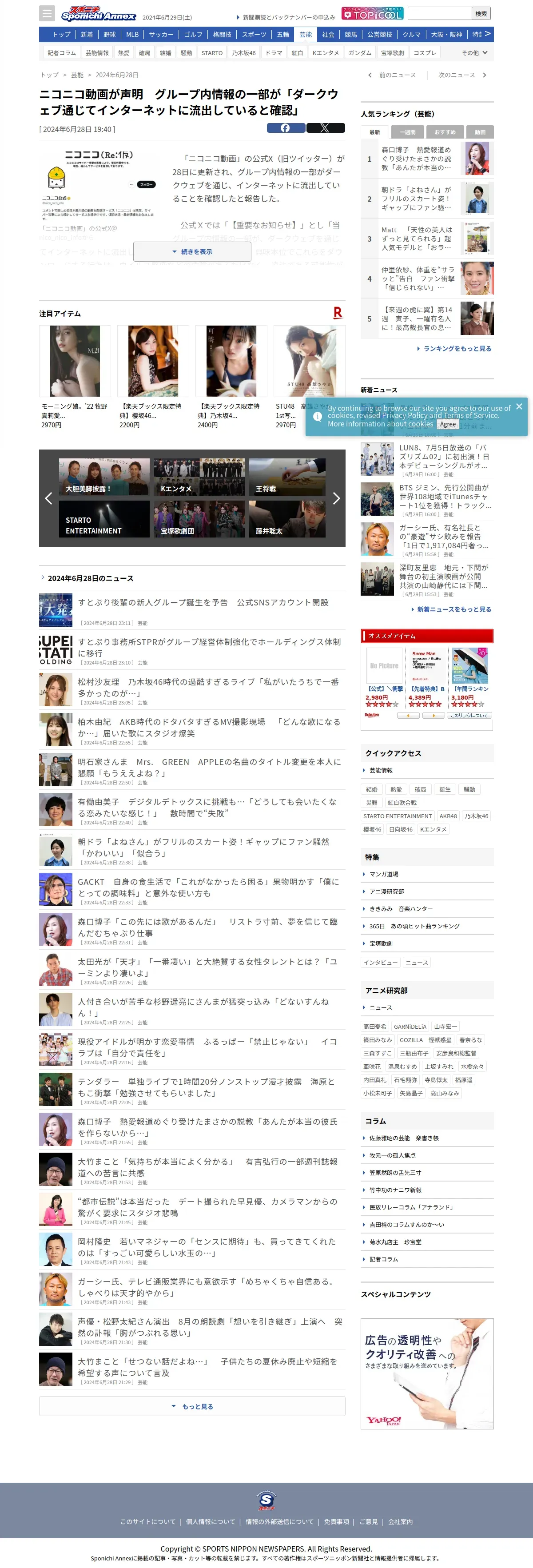The image size is (533, 1568).
Task: Open サッカー in main navigation
Action: click(x=161, y=35)
